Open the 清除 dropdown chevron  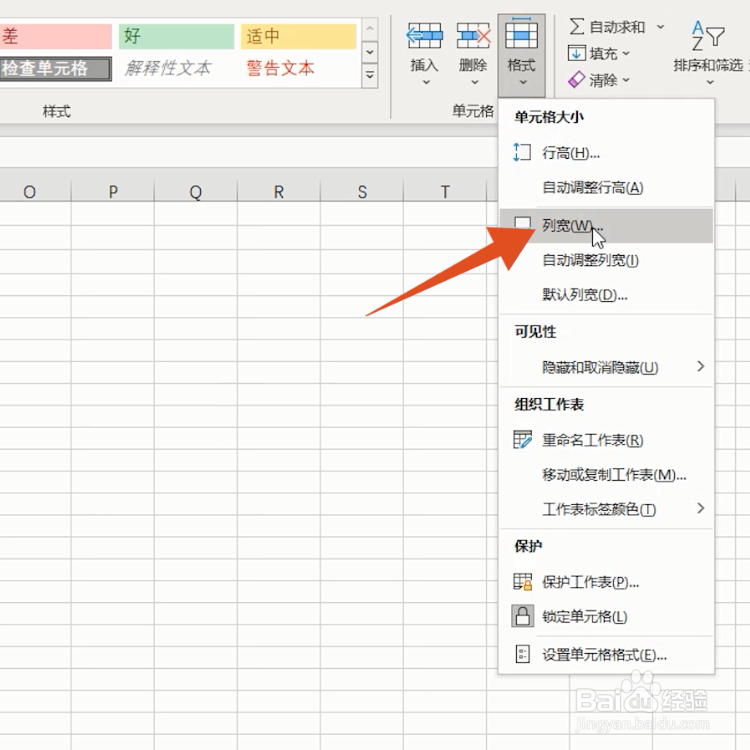pos(626,80)
